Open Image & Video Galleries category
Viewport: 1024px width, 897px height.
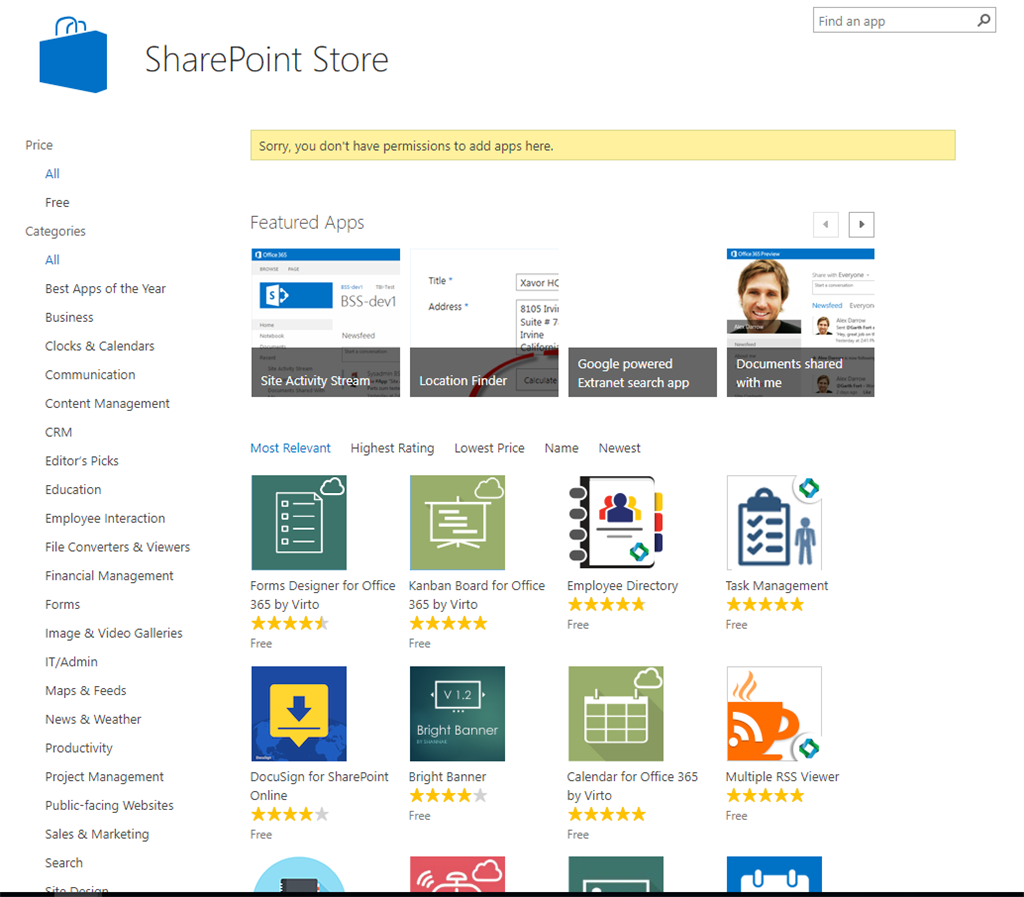point(114,633)
